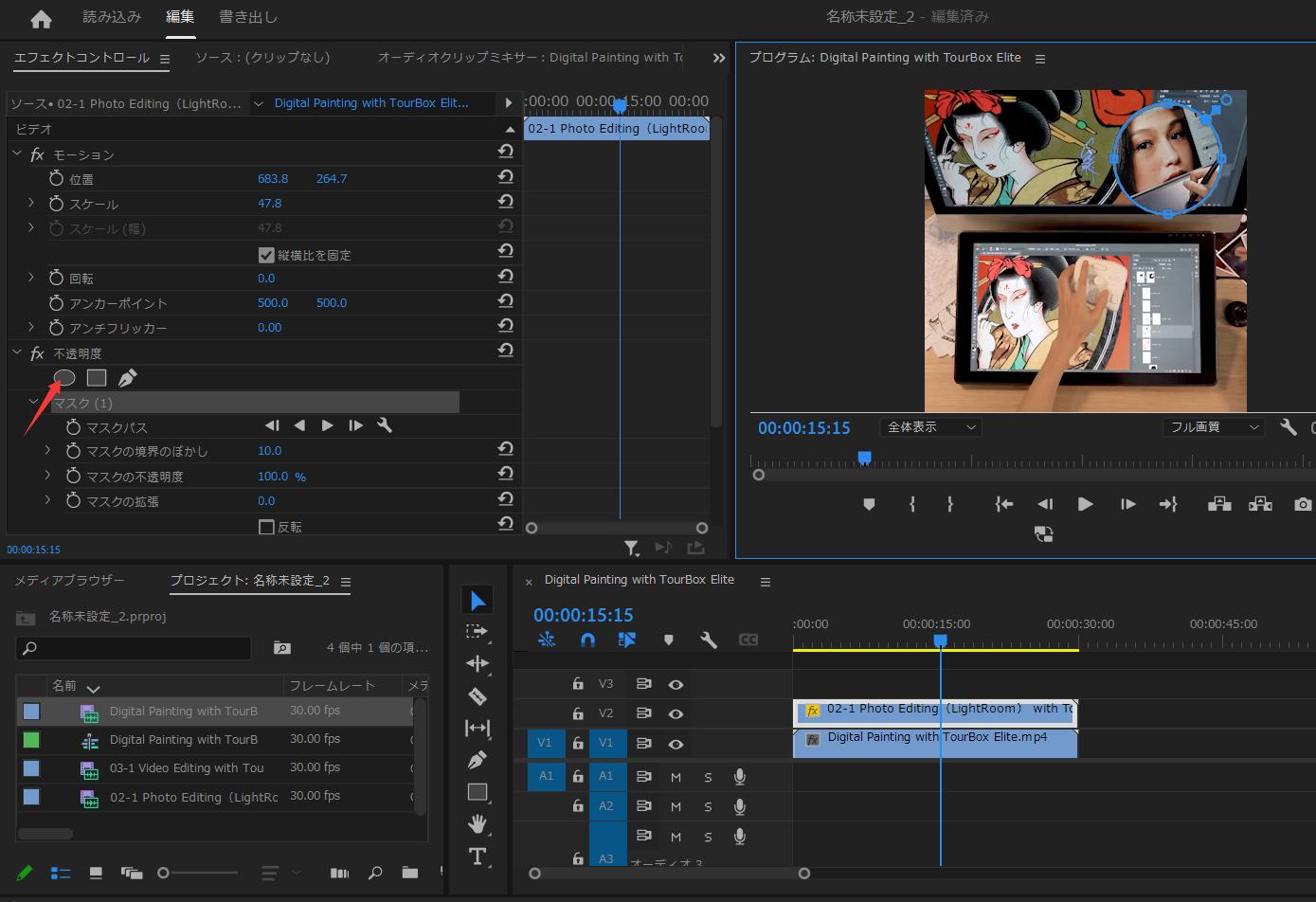Viewport: 1316px width, 902px height.
Task: Select the Type tool
Action: tap(478, 857)
